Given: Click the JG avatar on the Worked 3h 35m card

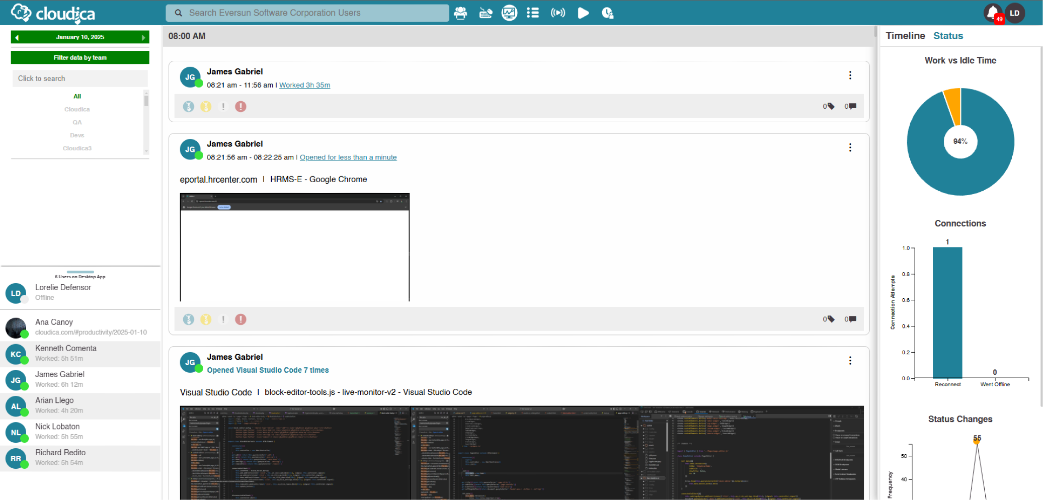Looking at the screenshot, I should click(190, 78).
